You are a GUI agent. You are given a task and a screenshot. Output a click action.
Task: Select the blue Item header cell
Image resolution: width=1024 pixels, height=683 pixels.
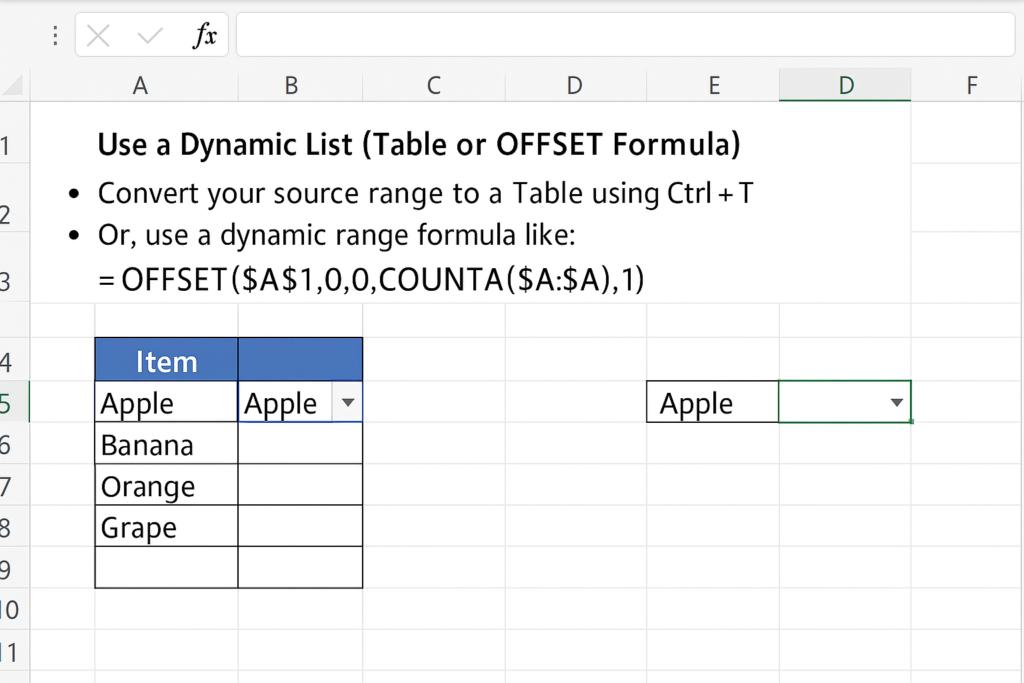(166, 360)
